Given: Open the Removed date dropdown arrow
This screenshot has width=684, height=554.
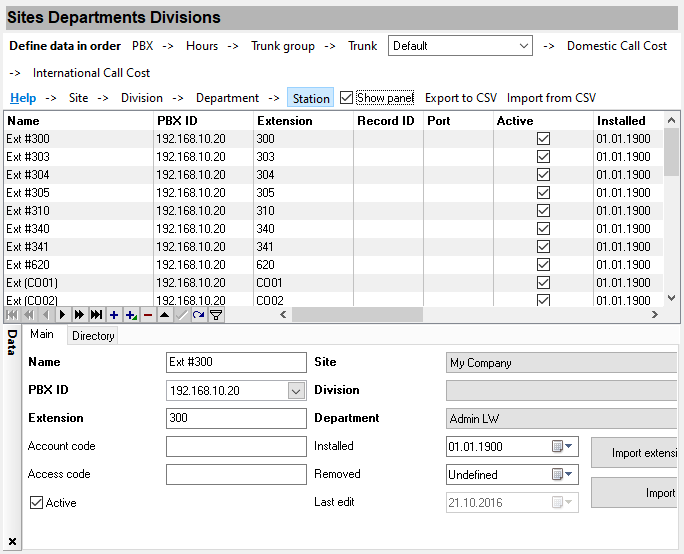Looking at the screenshot, I should [569, 474].
